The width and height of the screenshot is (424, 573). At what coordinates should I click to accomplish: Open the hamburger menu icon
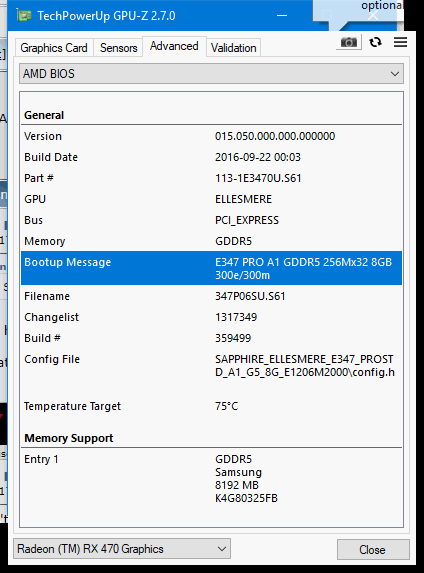coord(400,42)
